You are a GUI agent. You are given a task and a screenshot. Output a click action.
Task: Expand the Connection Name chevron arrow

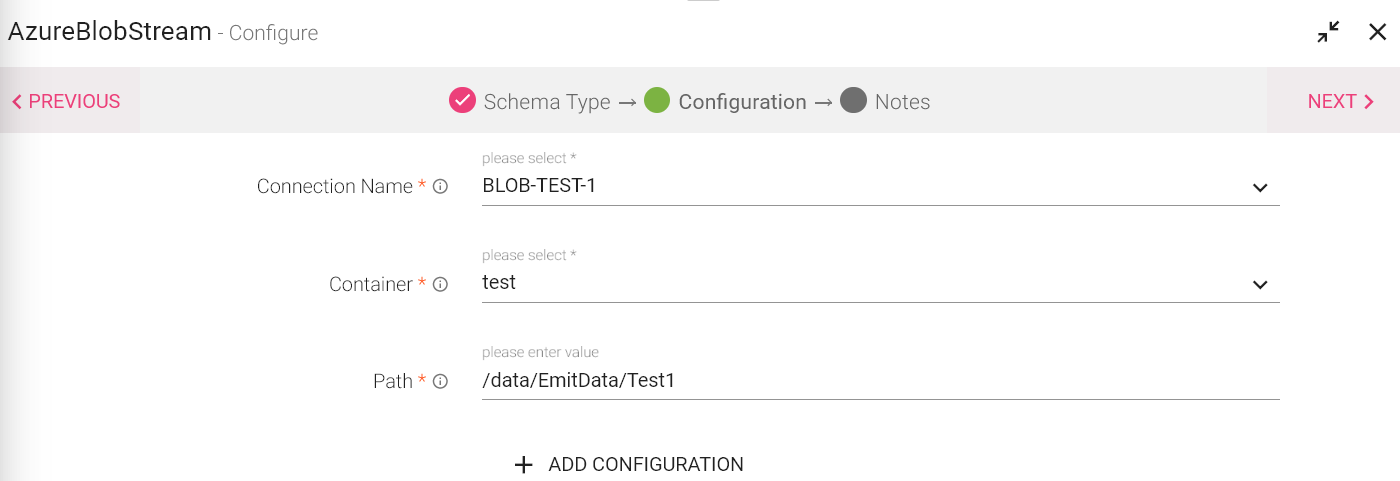pyautogui.click(x=1260, y=187)
